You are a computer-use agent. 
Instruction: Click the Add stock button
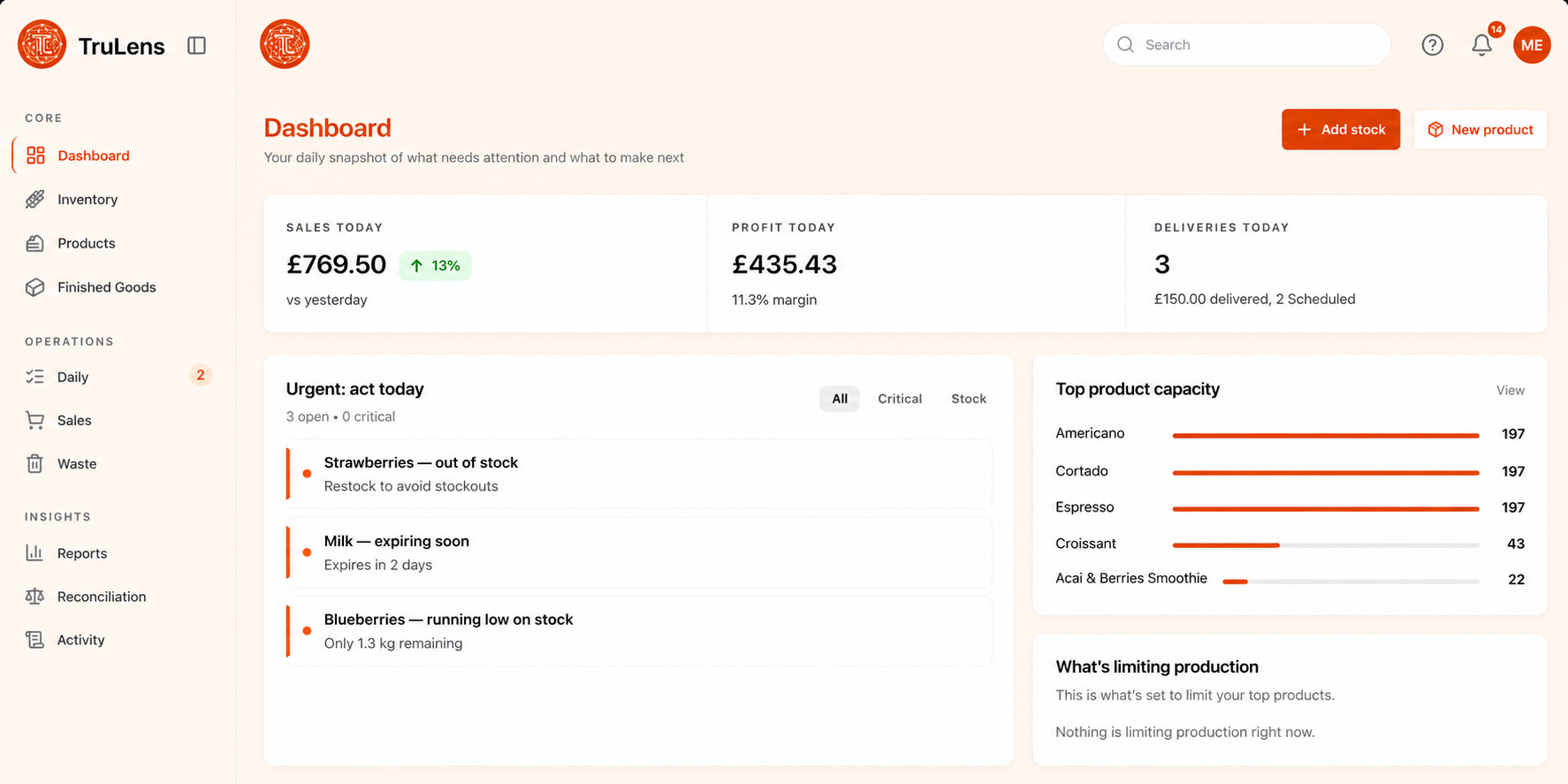click(x=1341, y=130)
